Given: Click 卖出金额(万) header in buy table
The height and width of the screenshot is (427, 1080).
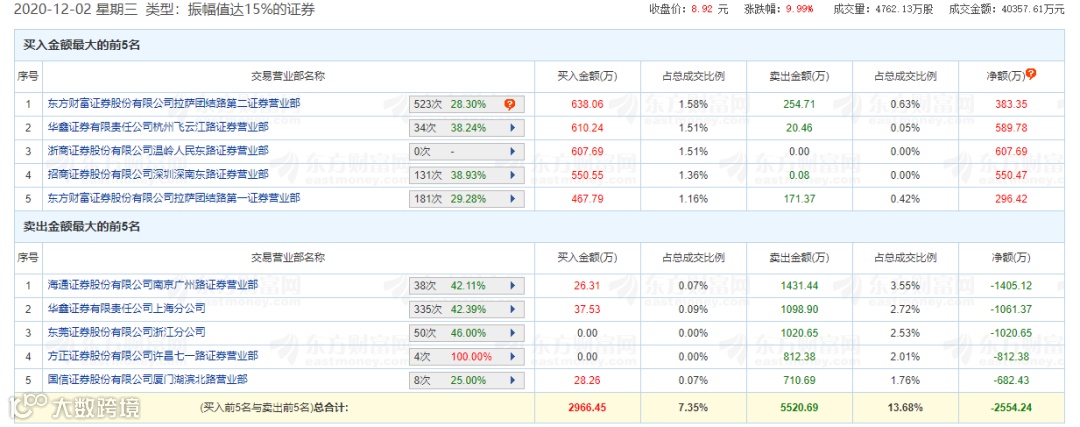Looking at the screenshot, I should coord(800,76).
